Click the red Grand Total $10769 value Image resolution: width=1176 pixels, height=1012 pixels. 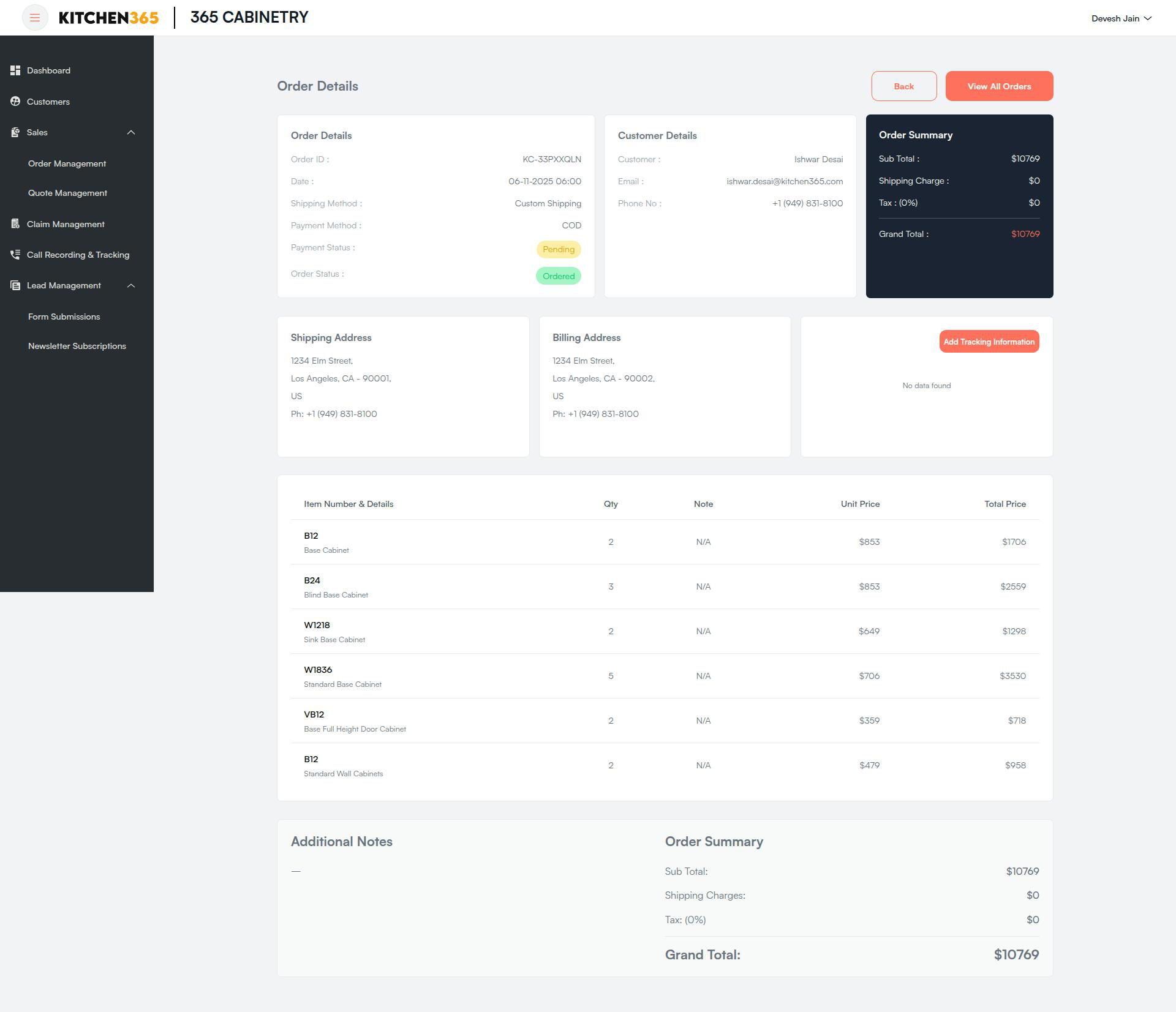1025,234
